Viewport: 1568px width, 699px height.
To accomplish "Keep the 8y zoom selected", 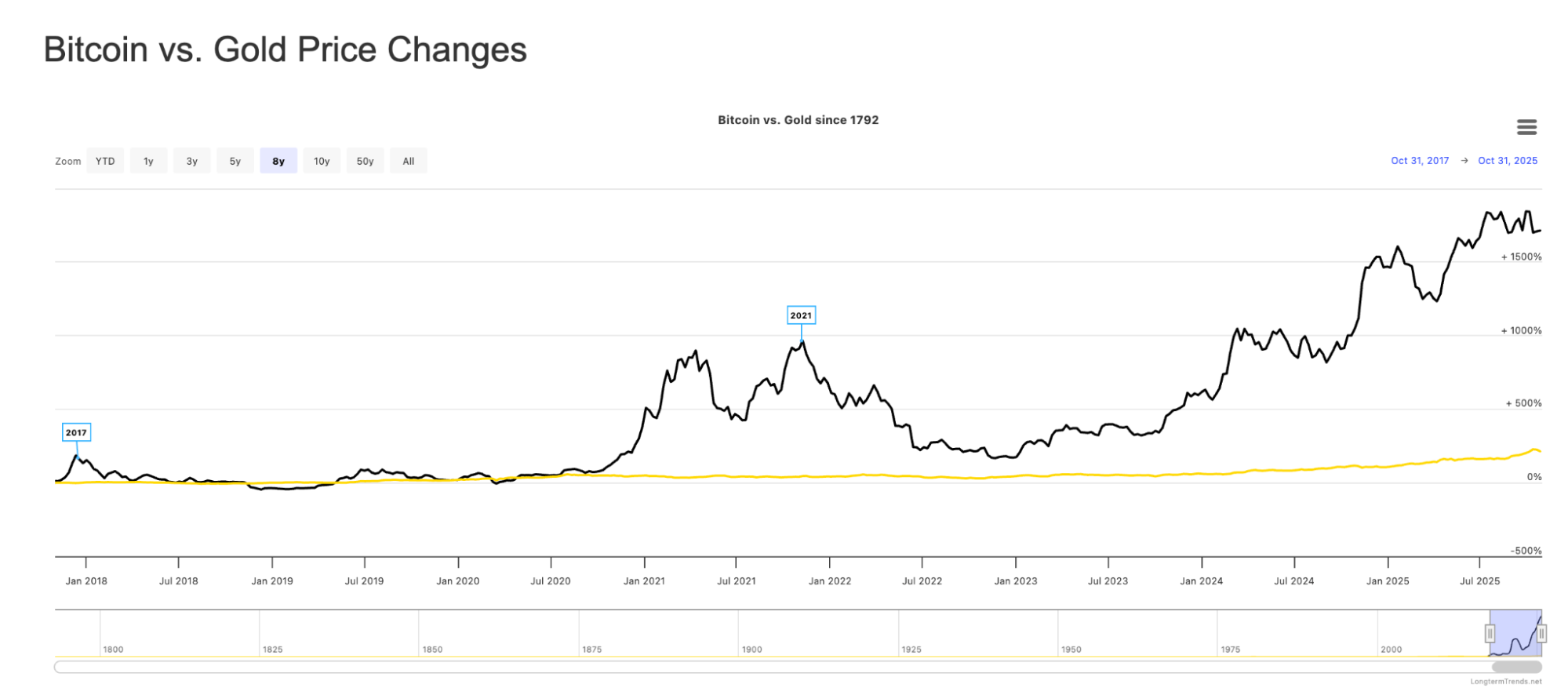I will point(278,160).
